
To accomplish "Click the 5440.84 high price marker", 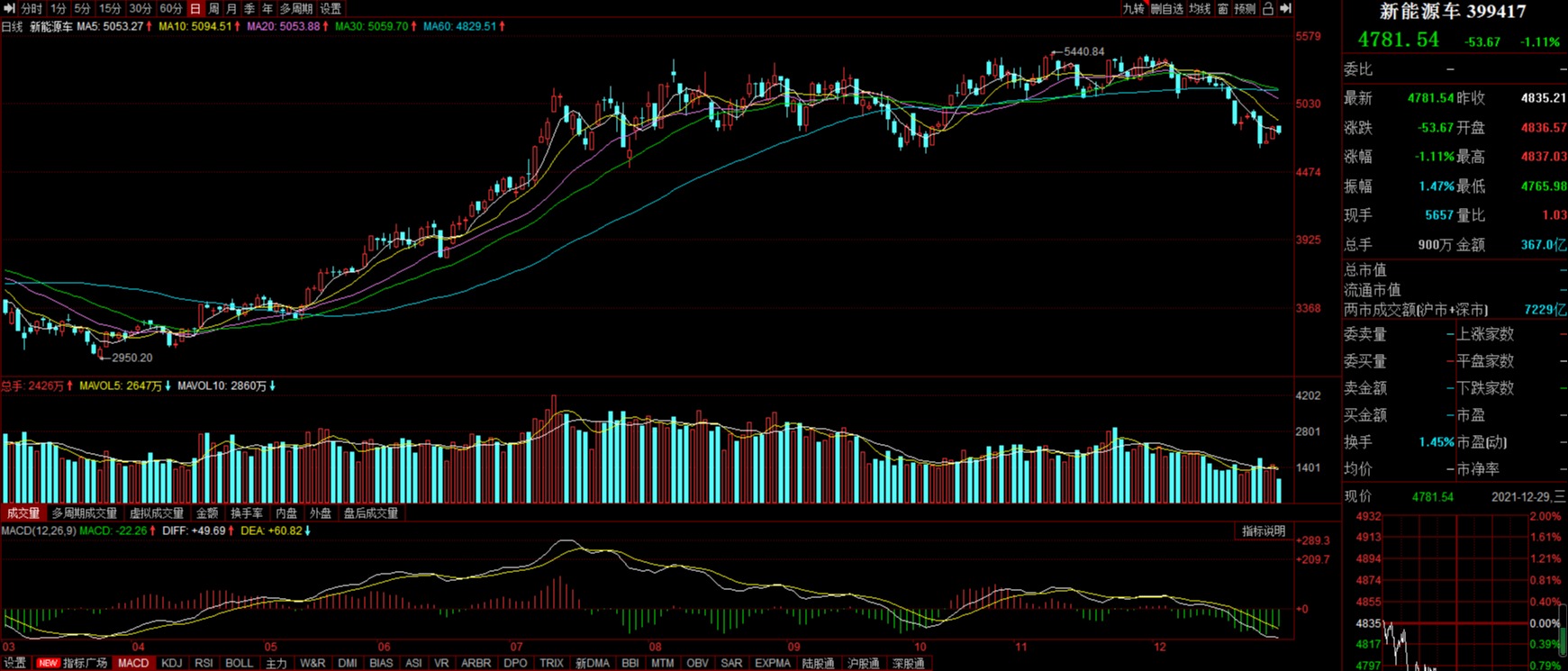I will click(x=1083, y=51).
